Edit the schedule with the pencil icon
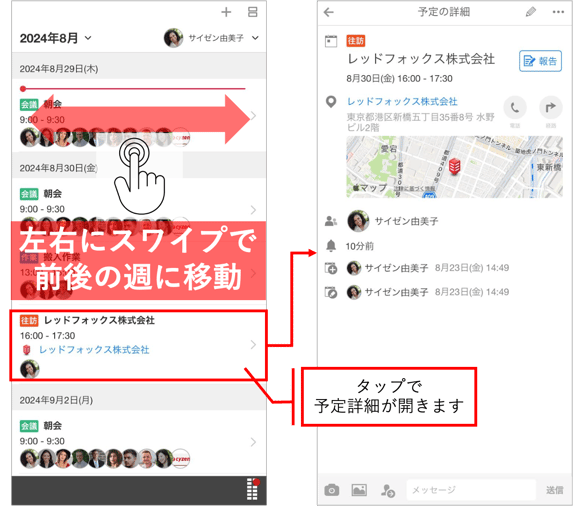Viewport: 573px width, 506px height. (x=531, y=12)
